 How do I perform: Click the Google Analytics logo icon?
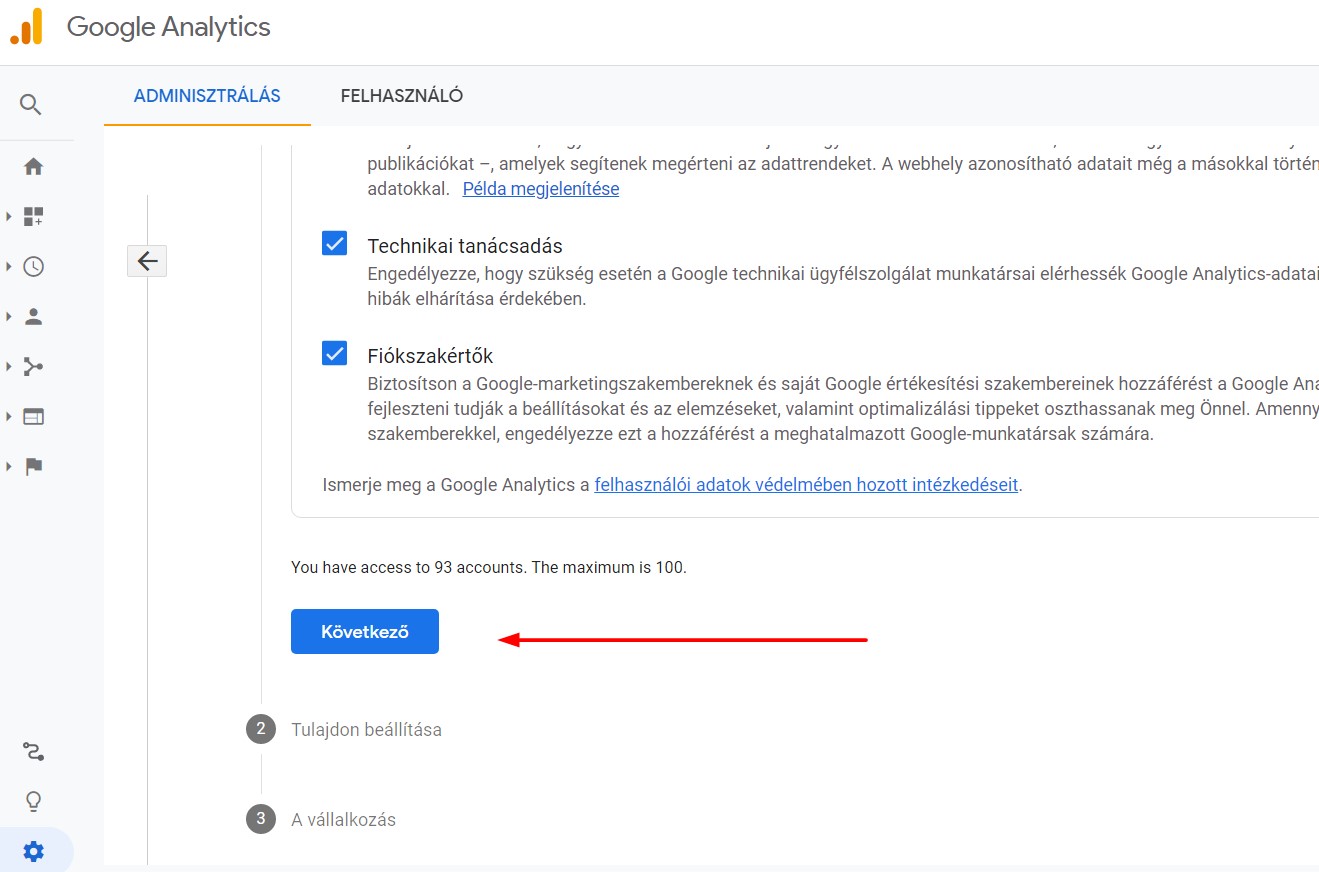tap(26, 26)
